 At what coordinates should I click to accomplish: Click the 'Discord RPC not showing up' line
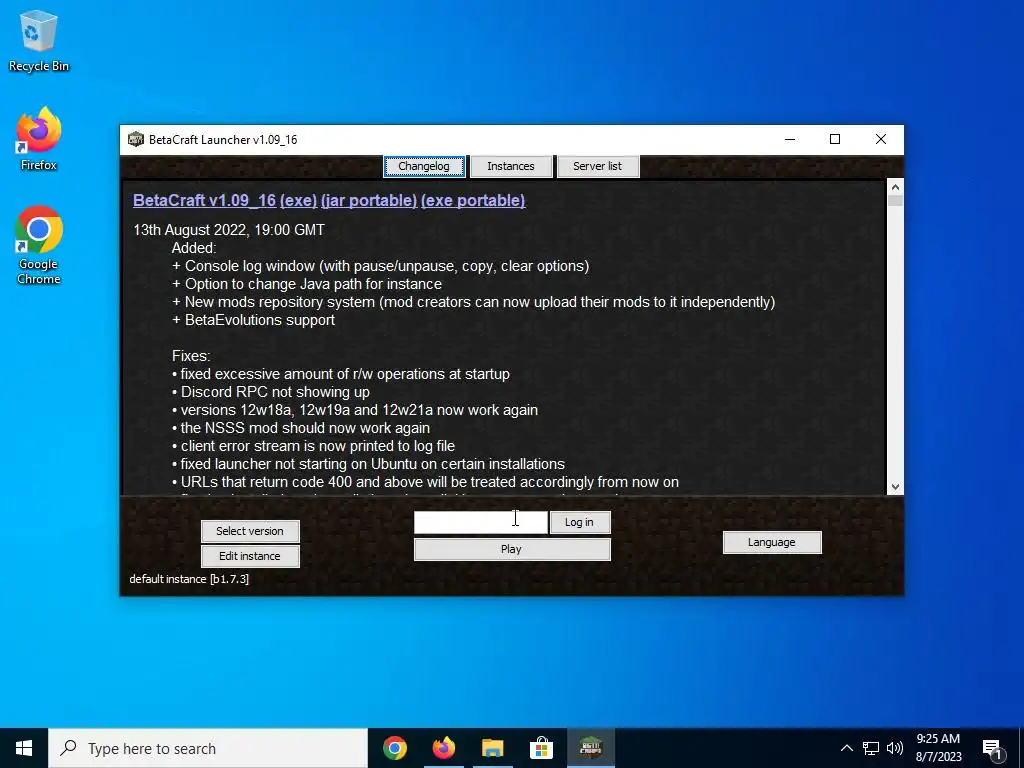271,392
